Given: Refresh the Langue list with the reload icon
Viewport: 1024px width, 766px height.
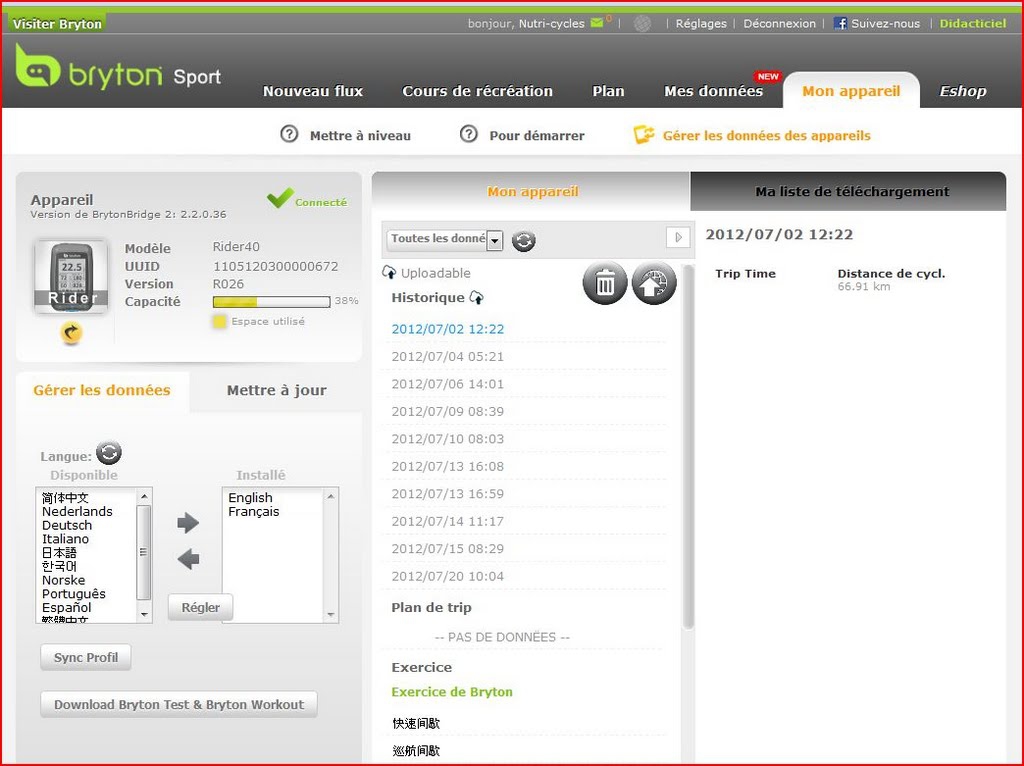Looking at the screenshot, I should click(x=108, y=453).
